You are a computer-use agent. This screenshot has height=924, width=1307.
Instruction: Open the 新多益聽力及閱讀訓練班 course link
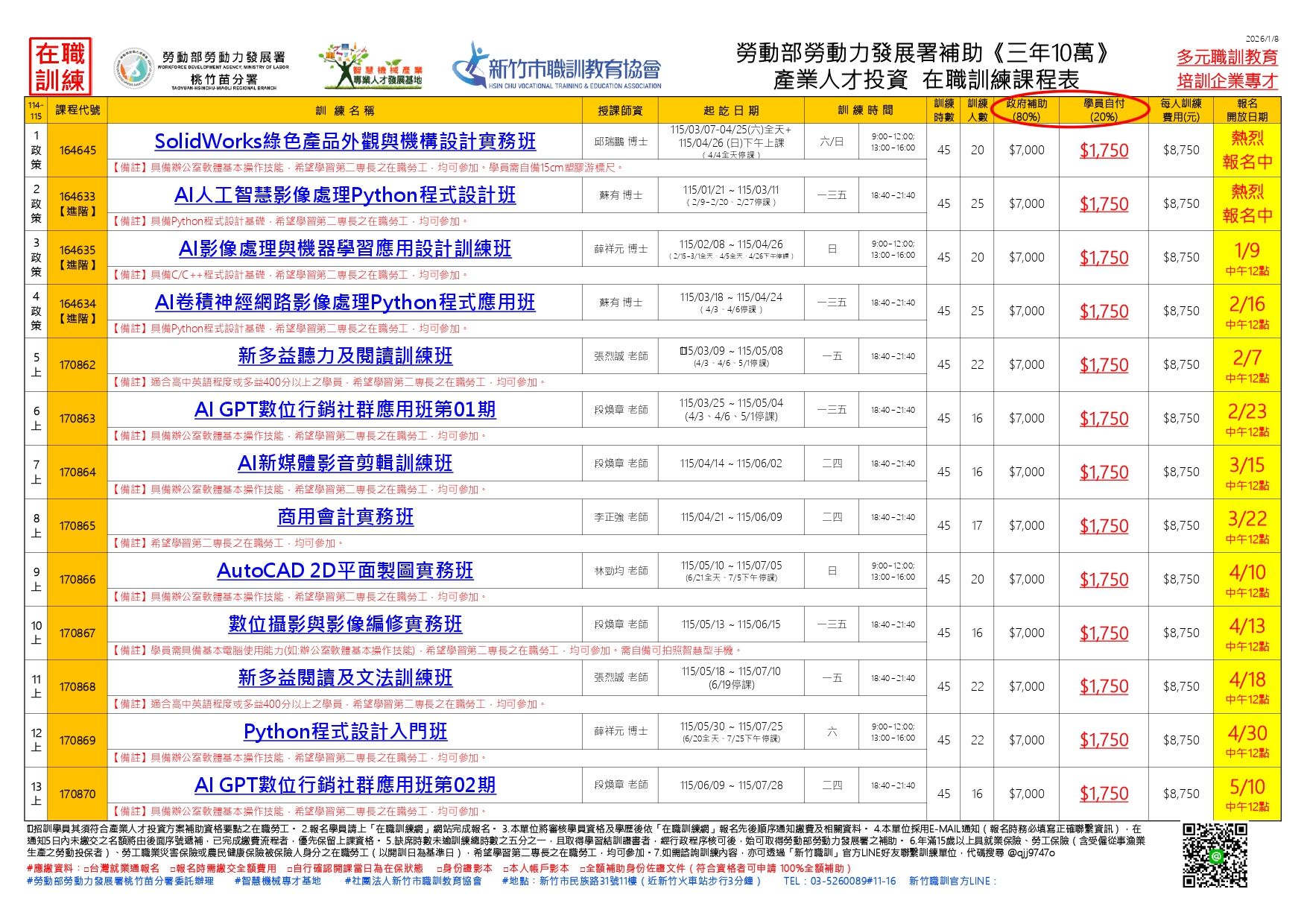(x=345, y=355)
